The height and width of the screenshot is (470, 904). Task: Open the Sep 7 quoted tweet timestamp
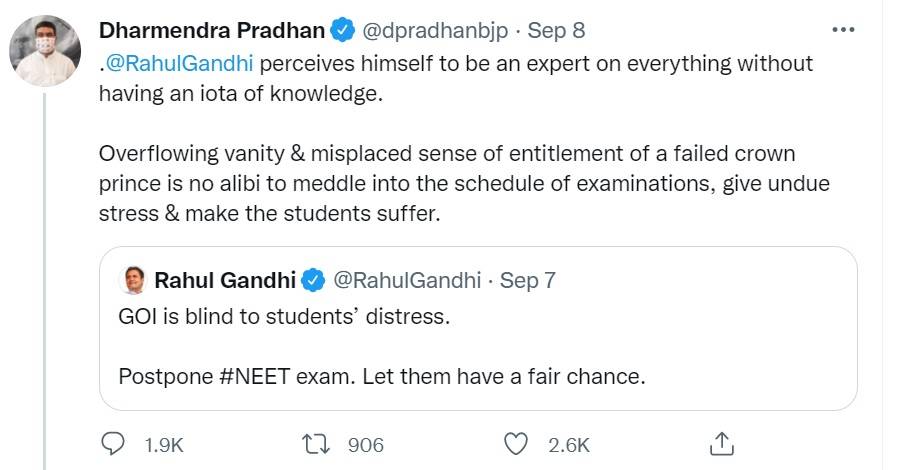(x=527, y=281)
